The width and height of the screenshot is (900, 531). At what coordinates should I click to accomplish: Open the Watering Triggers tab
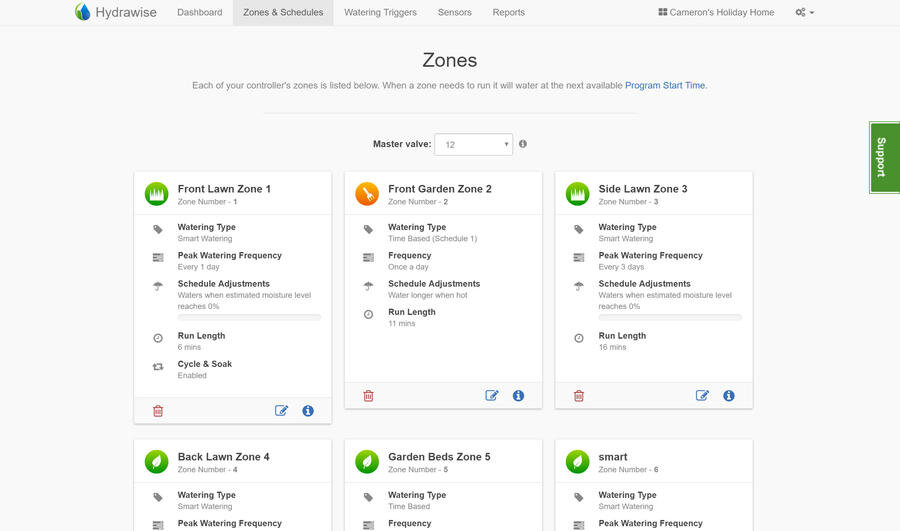[x=380, y=12]
